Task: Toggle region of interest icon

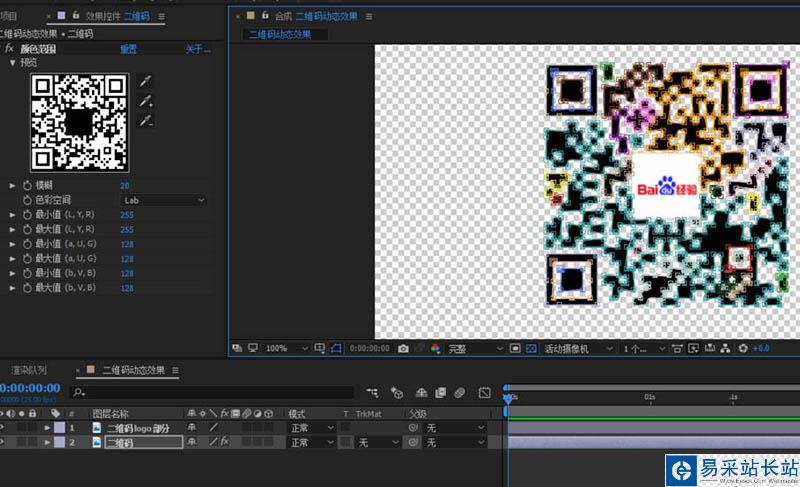Action: 515,348
